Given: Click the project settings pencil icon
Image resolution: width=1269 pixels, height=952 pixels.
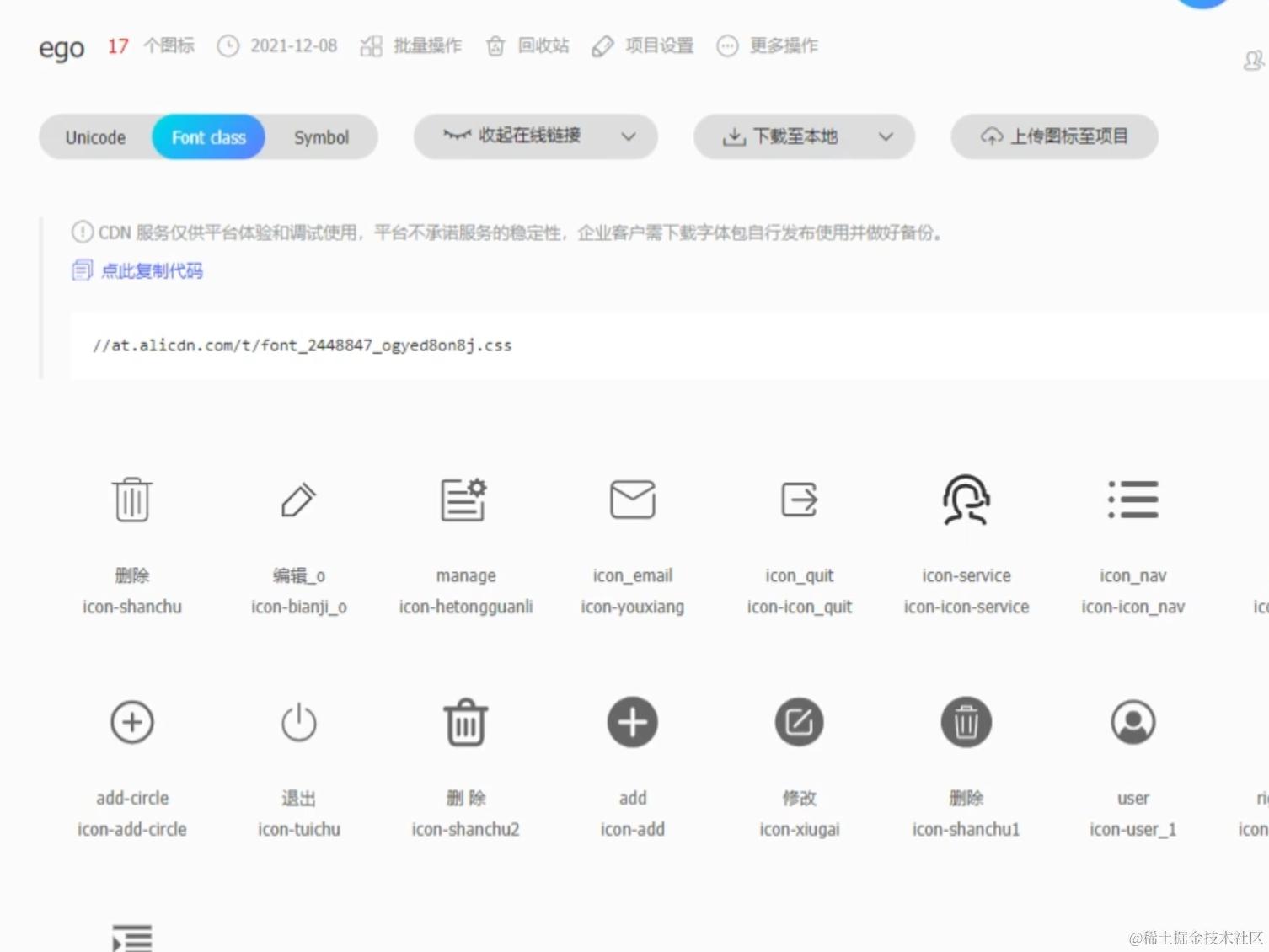Looking at the screenshot, I should click(x=602, y=45).
